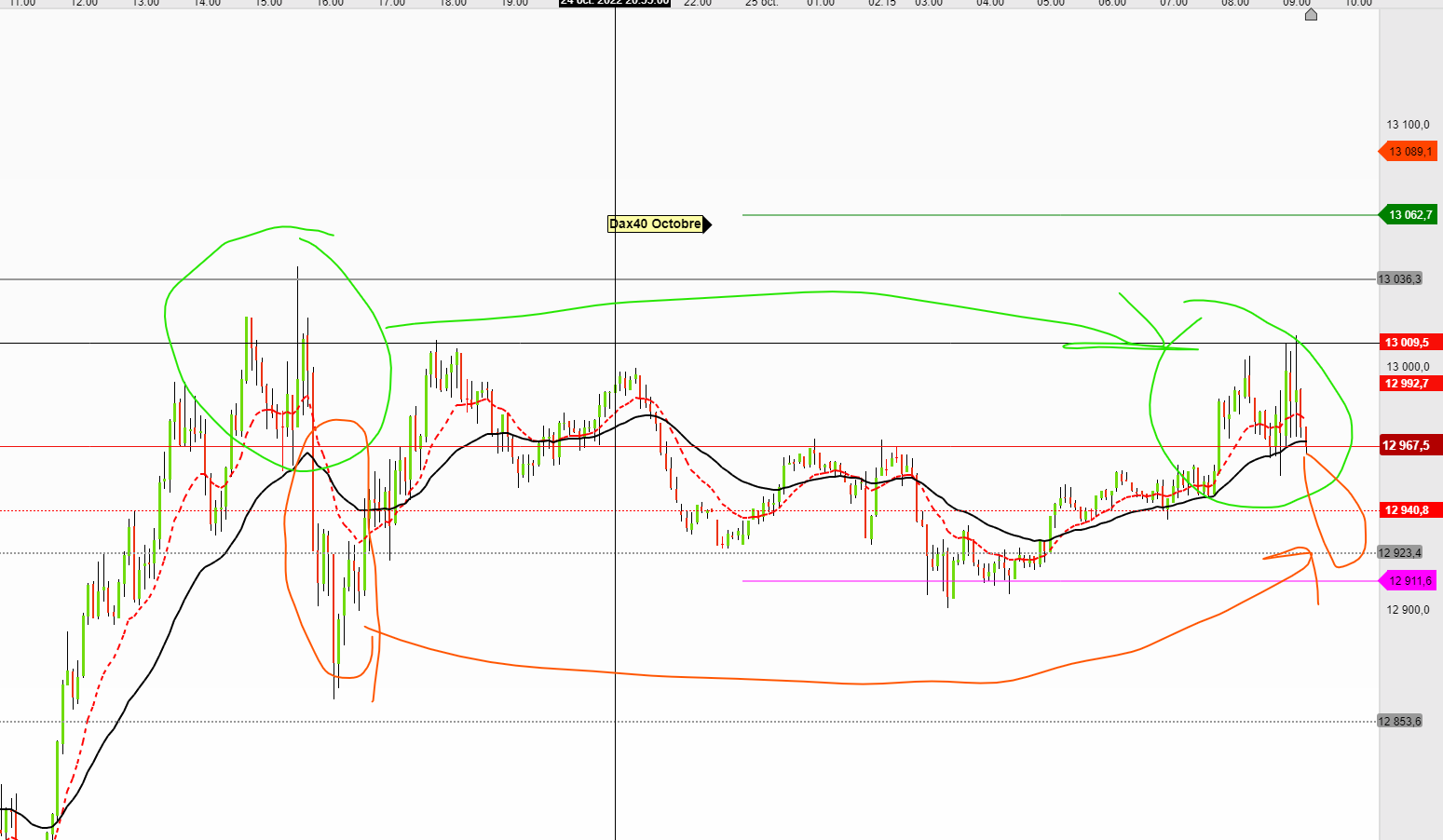
Task: Click the 13 000,0 price axis value
Action: coord(1408,367)
